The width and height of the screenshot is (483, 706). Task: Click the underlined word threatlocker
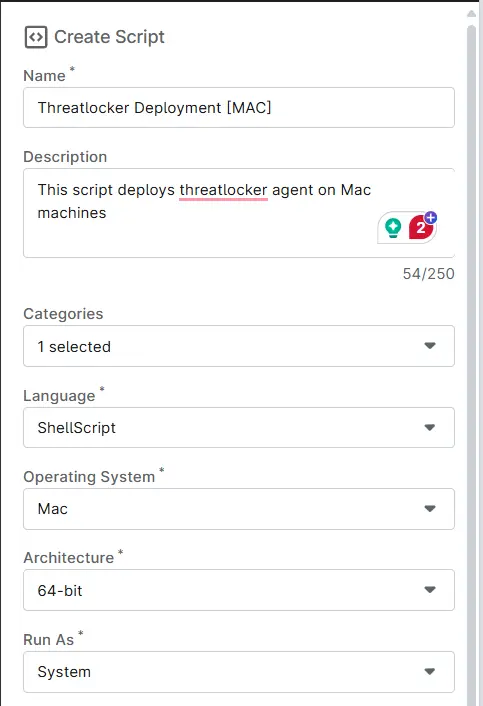click(223, 190)
